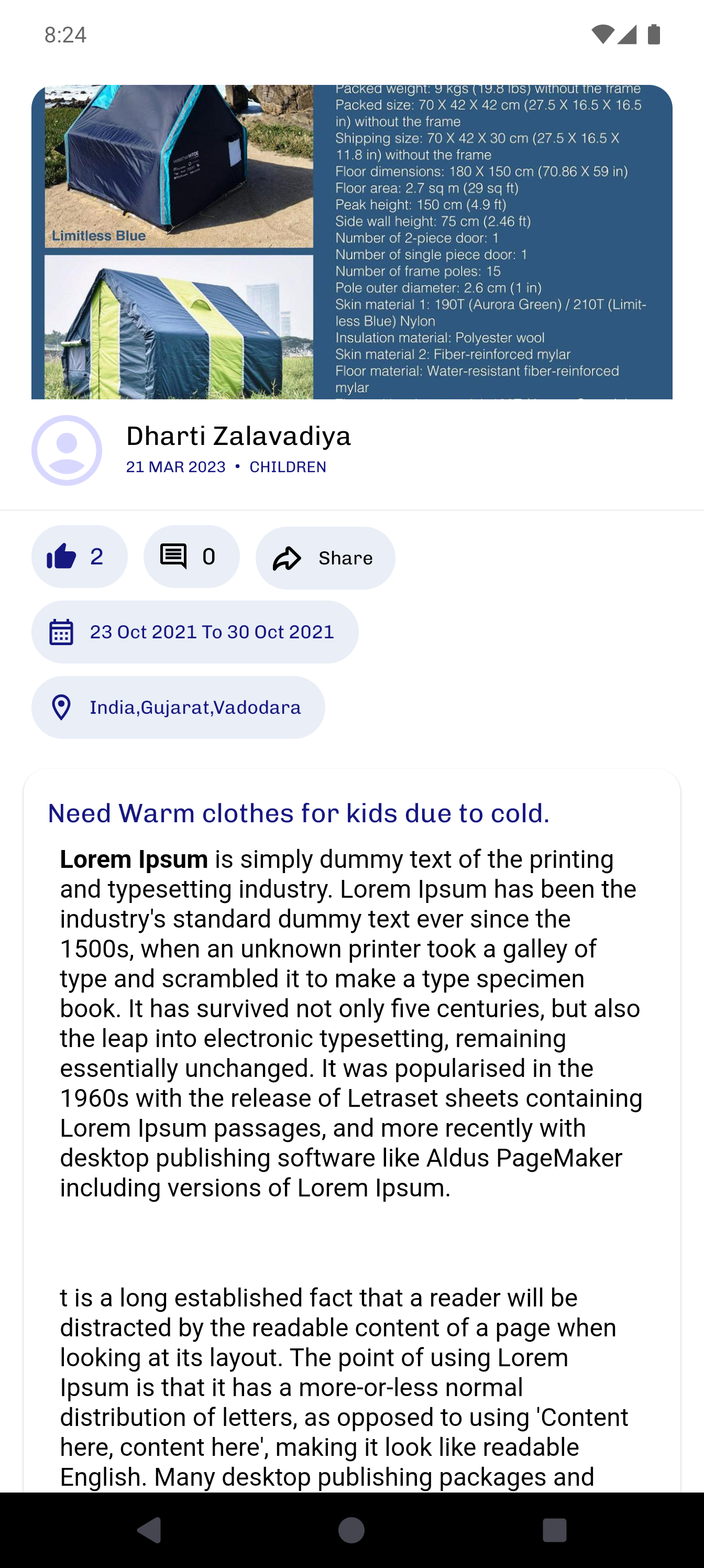Tap the like count of 2
This screenshot has width=704, height=1568.
(x=97, y=557)
